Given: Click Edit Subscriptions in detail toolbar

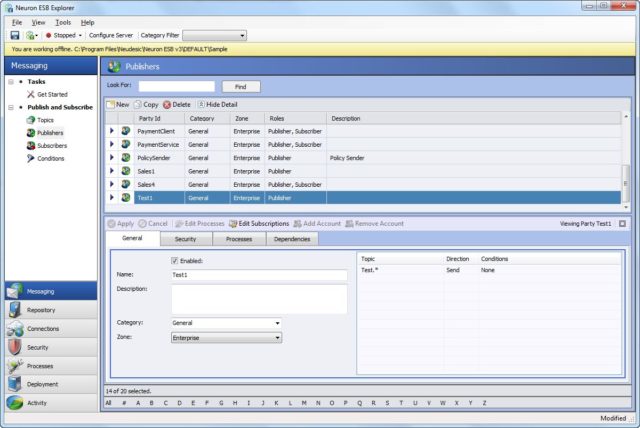Looking at the screenshot, I should tap(259, 224).
